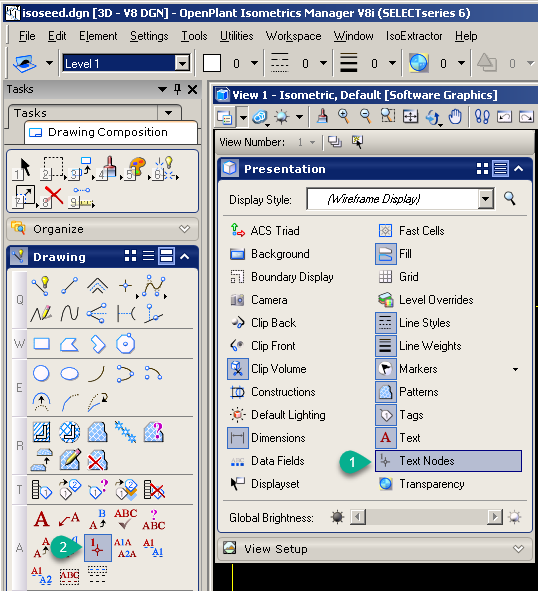538x591 pixels.
Task: Select the Pan View hand tool
Action: 455,116
